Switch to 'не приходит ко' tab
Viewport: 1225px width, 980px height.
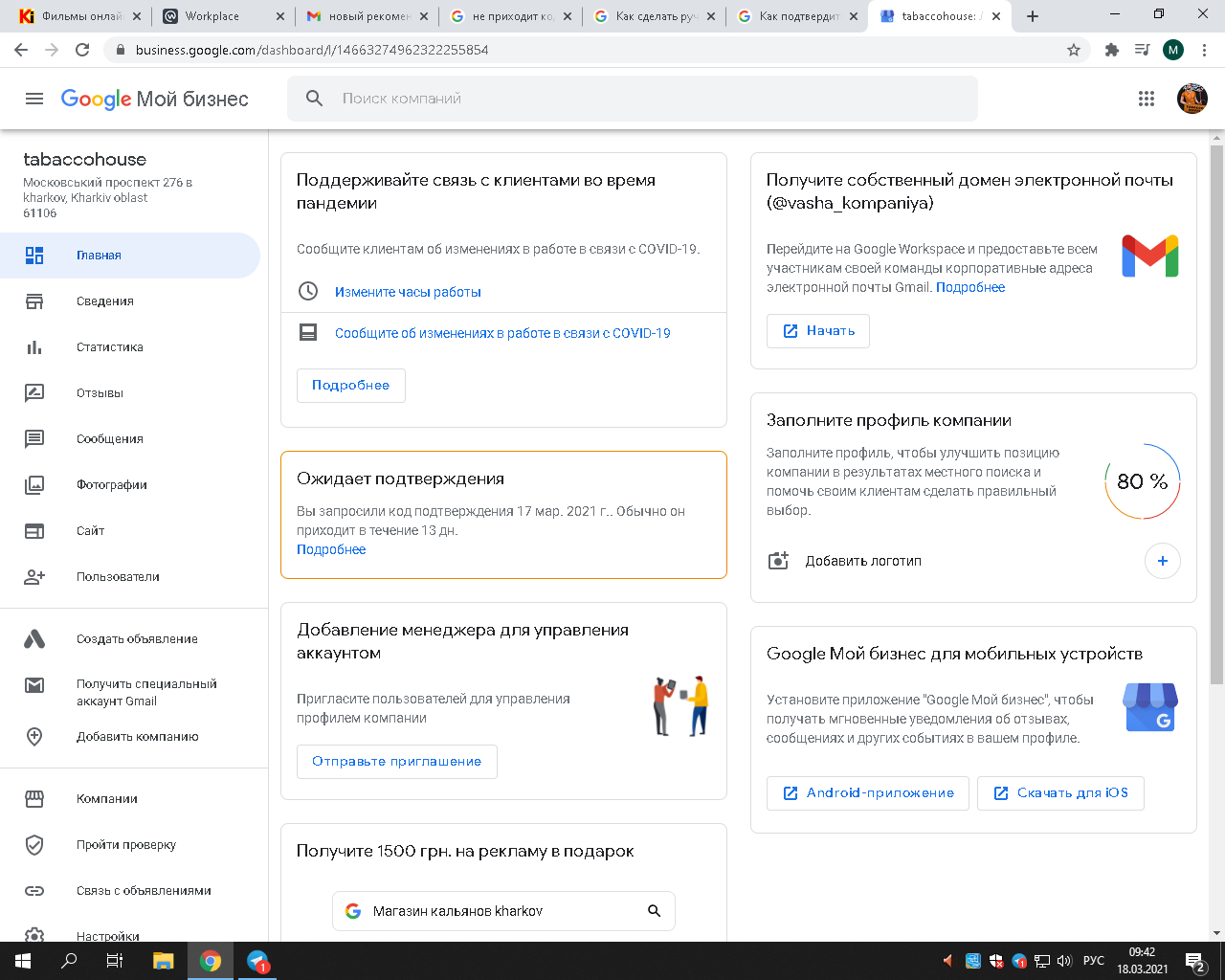tap(508, 16)
